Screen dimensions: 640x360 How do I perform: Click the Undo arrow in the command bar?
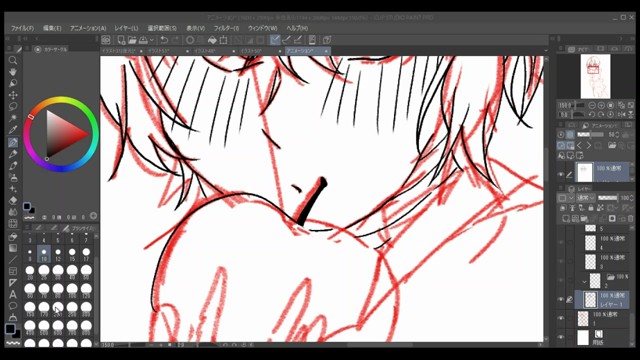pos(164,40)
